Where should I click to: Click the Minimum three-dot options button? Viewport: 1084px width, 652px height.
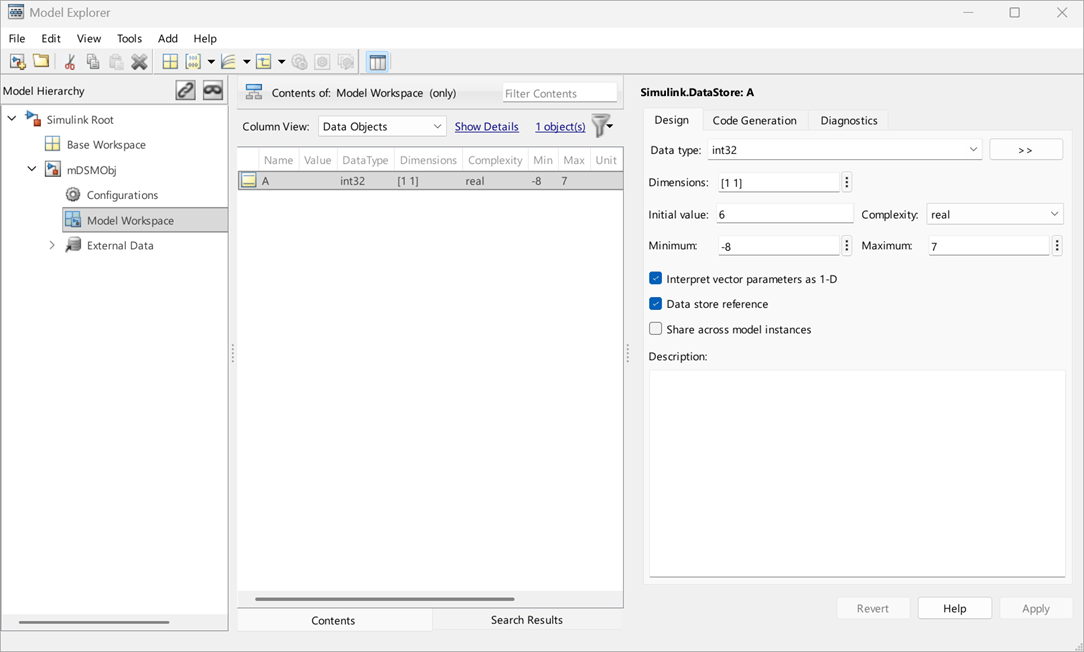pyautogui.click(x=847, y=245)
